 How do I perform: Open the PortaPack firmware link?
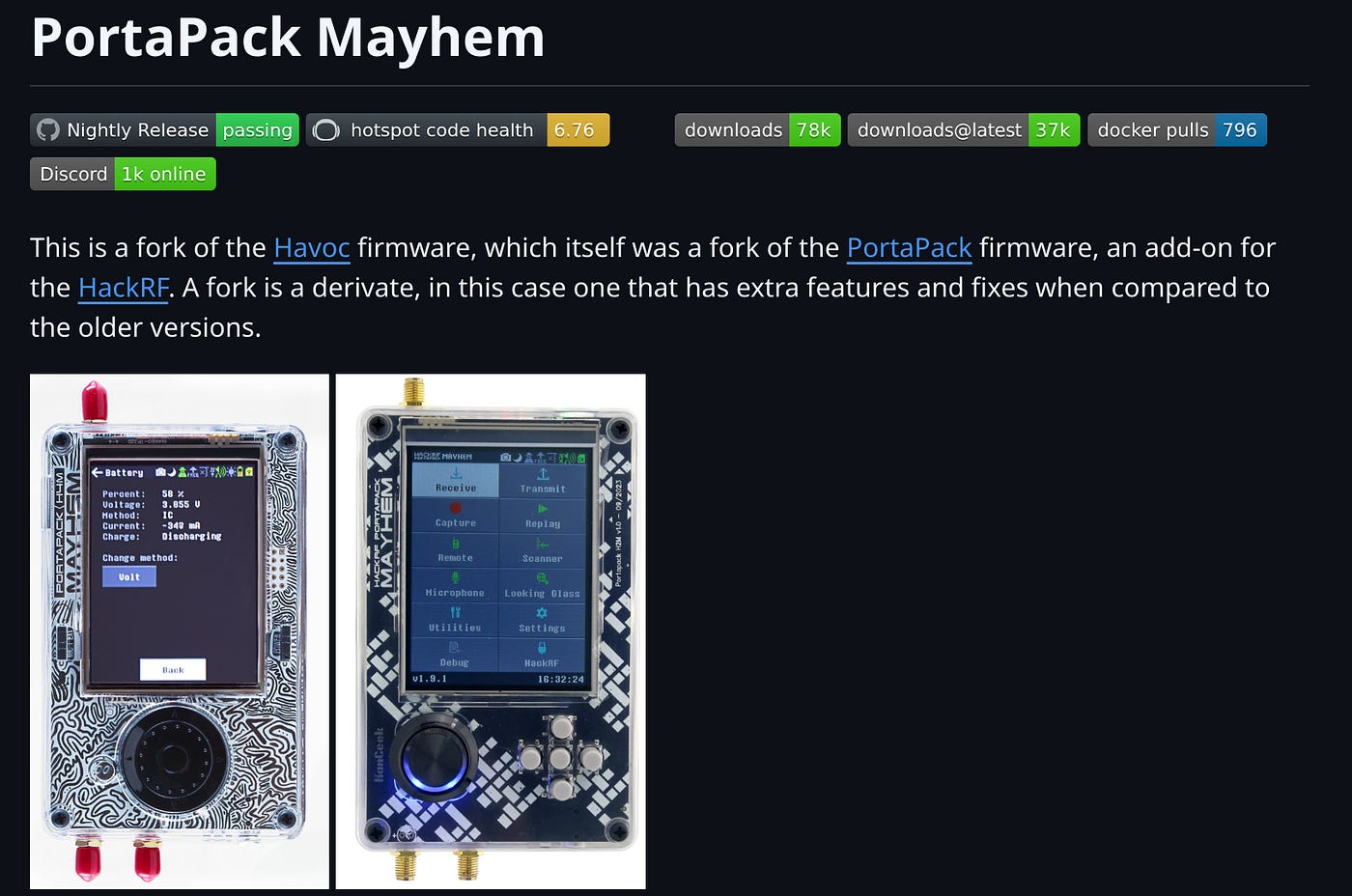point(909,248)
